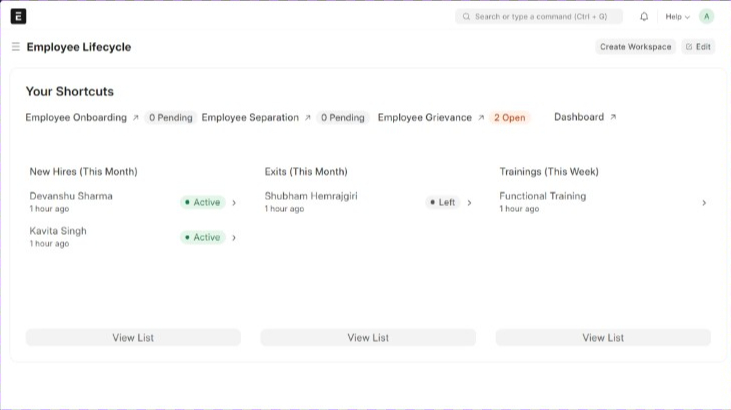The height and width of the screenshot is (410, 731).
Task: Open Shubham Hemrajgiri row chevron
Action: pos(469,203)
